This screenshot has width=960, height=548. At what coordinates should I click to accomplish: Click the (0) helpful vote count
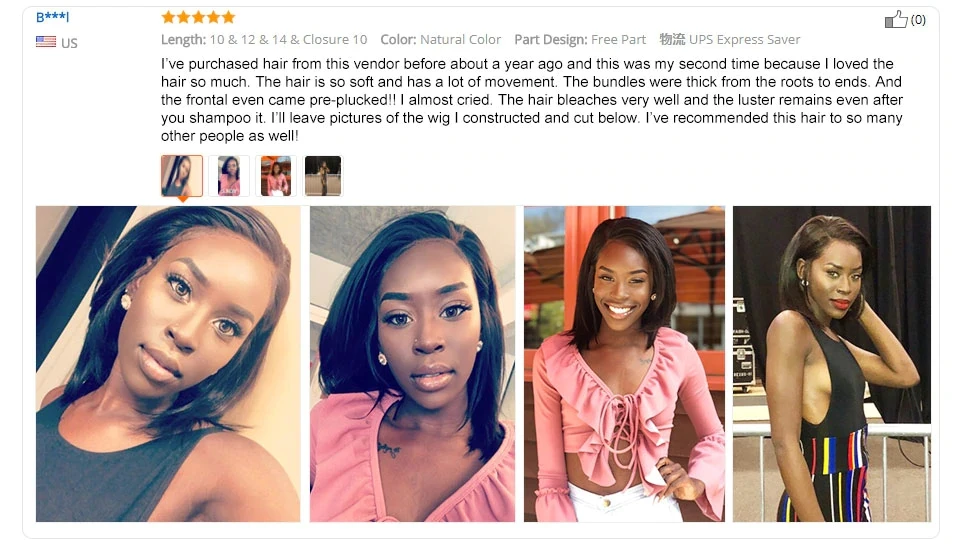pyautogui.click(x=918, y=20)
